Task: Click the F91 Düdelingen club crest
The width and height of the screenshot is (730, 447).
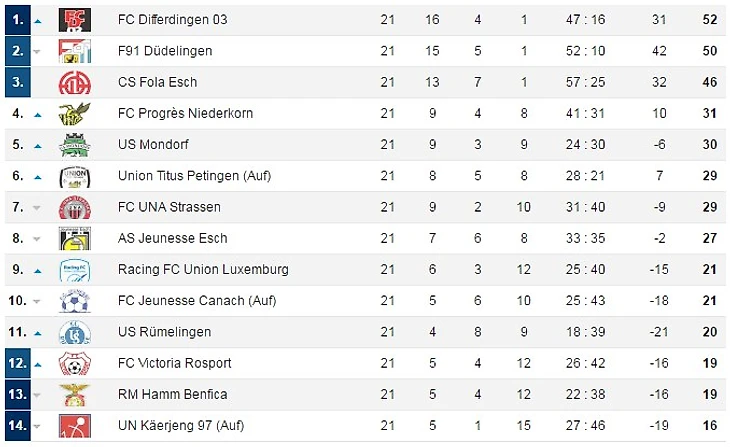Action: pos(74,51)
